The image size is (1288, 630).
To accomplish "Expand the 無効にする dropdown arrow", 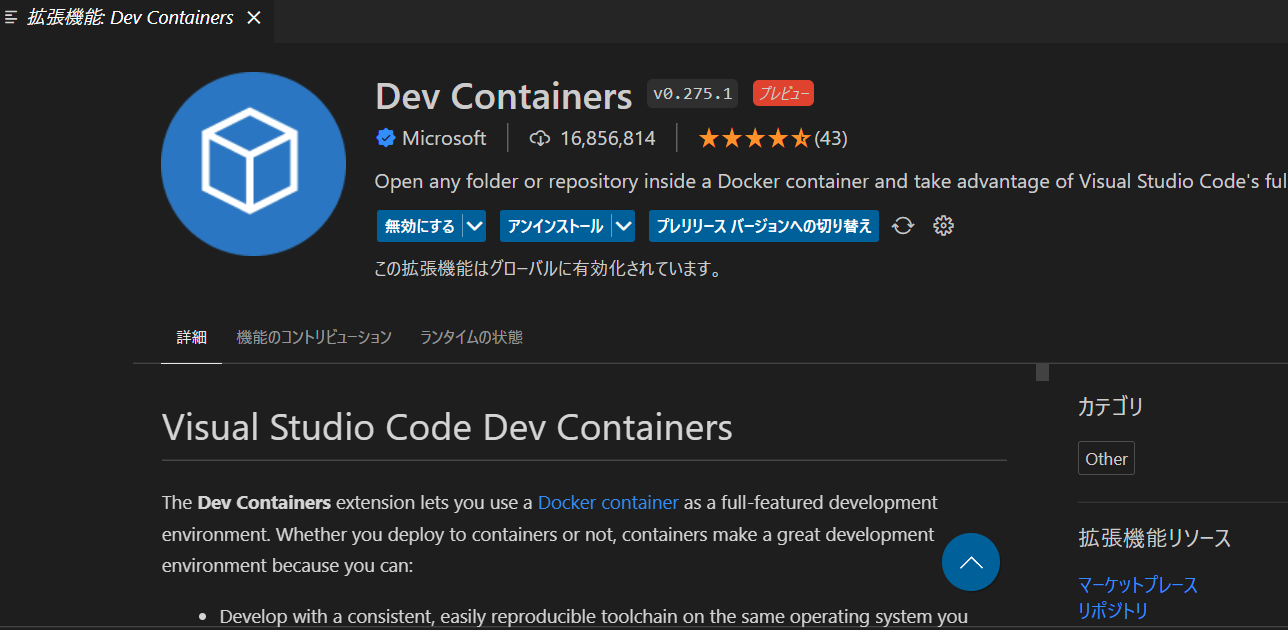I will pyautogui.click(x=475, y=226).
